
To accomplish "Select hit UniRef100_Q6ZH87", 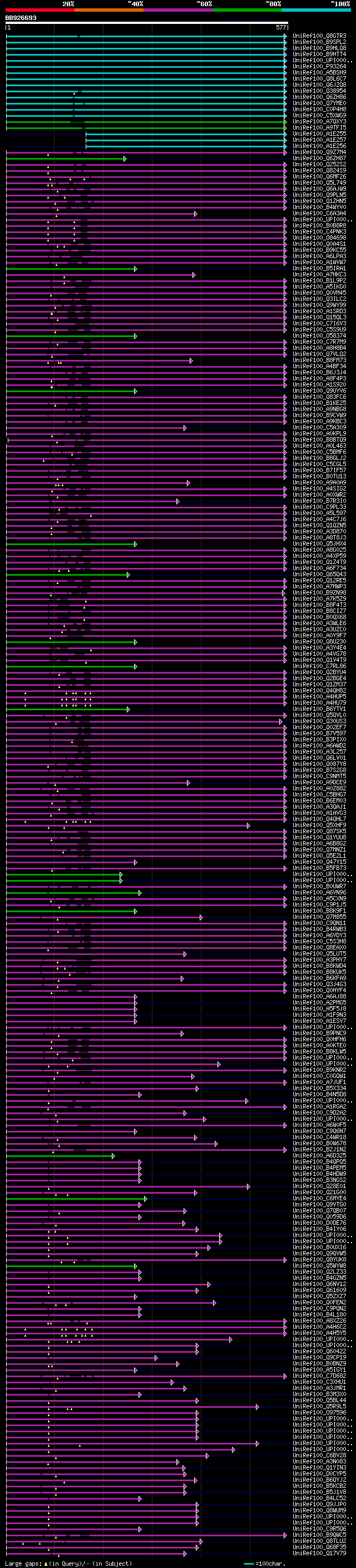I will click(x=319, y=159).
